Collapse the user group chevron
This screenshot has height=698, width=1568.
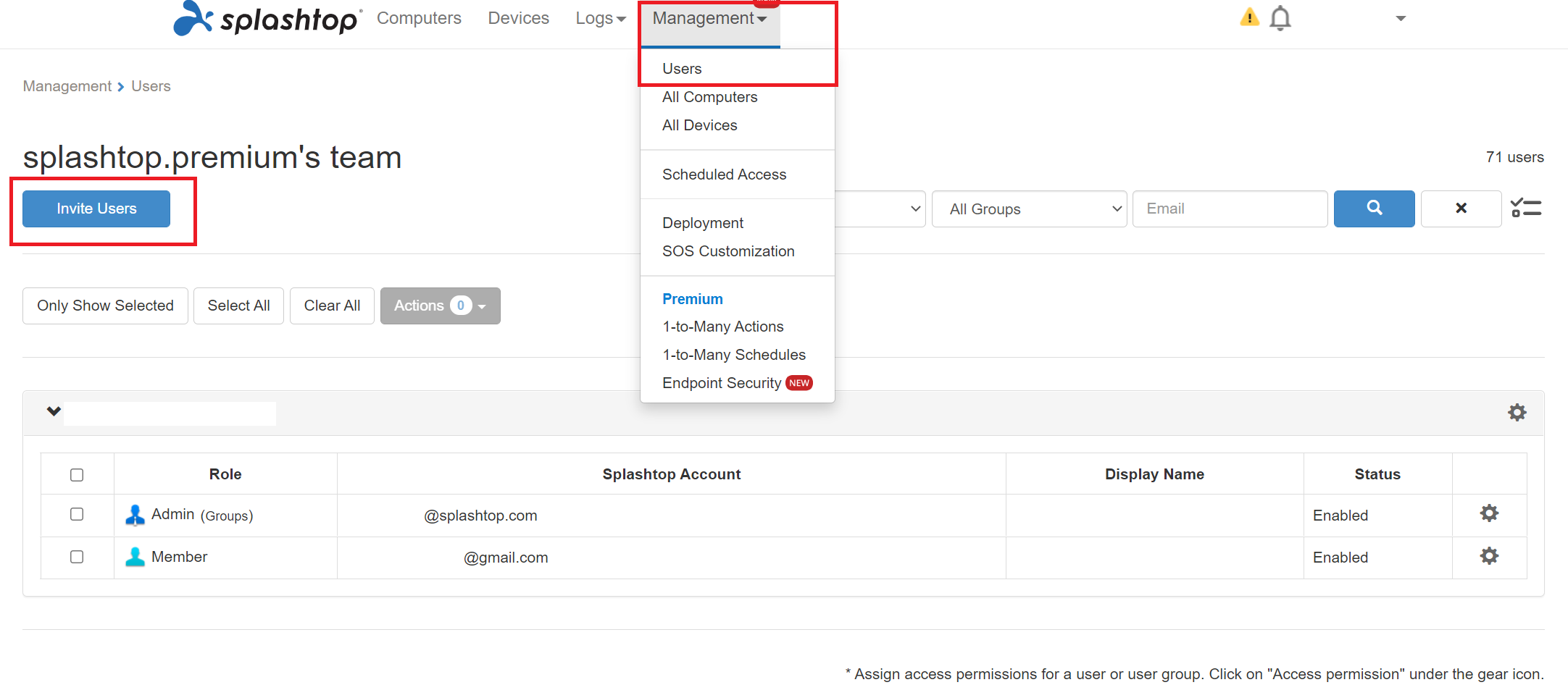click(x=54, y=411)
